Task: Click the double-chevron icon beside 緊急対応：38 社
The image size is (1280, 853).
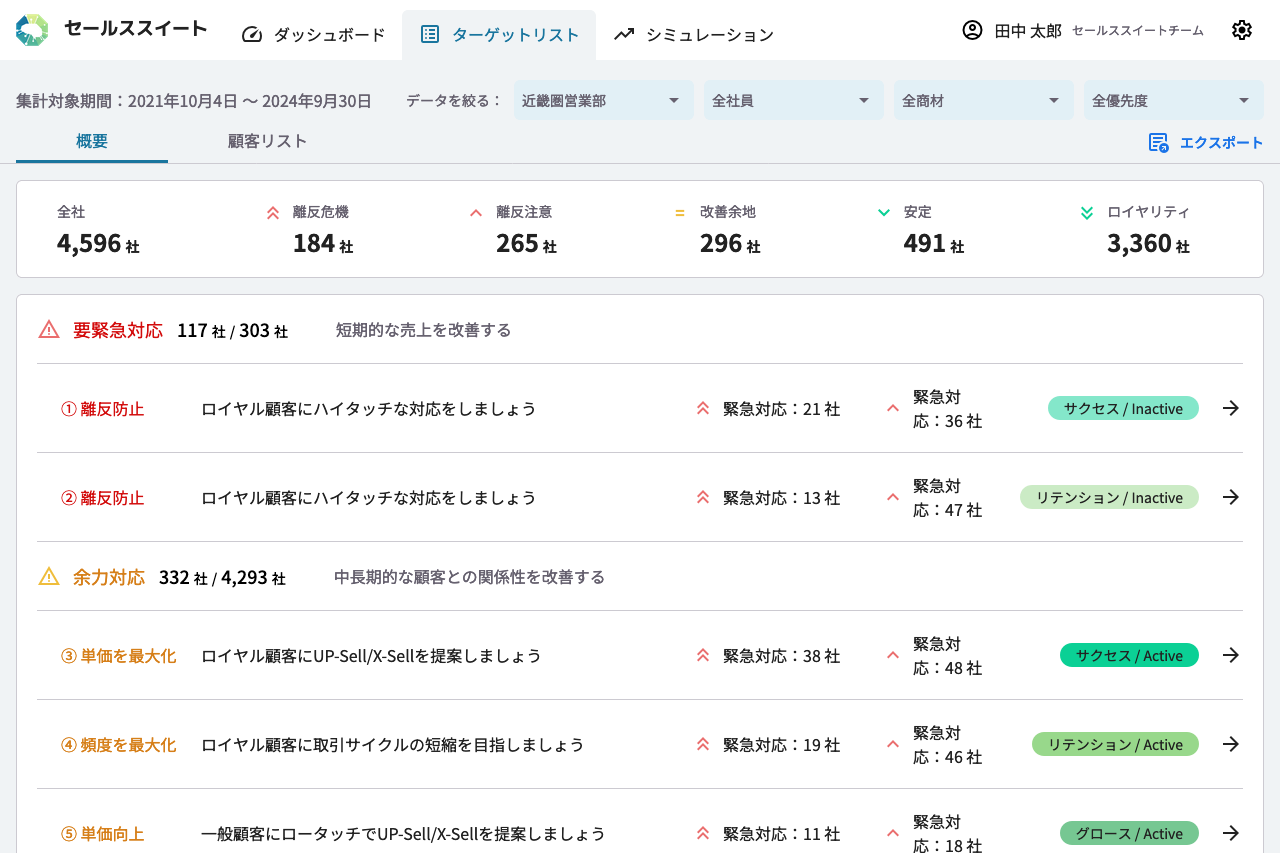Action: 703,655
